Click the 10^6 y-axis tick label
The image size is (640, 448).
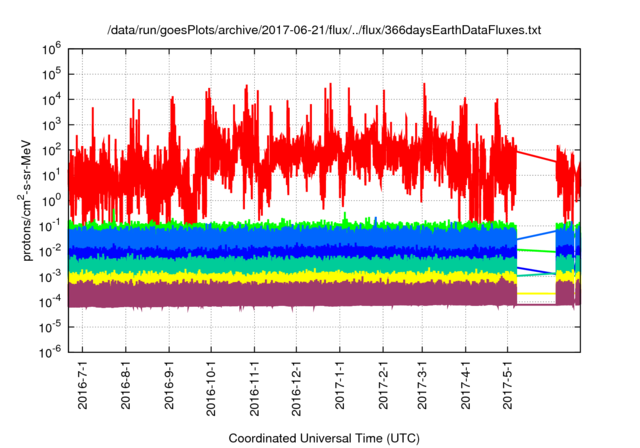coord(51,49)
